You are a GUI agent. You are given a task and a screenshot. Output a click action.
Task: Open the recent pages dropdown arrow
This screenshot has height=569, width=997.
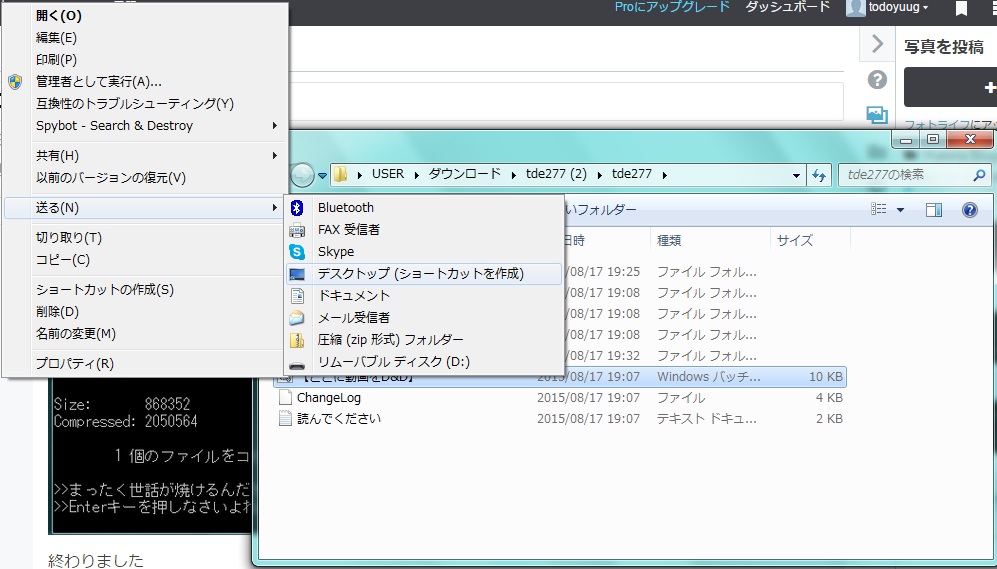(322, 175)
